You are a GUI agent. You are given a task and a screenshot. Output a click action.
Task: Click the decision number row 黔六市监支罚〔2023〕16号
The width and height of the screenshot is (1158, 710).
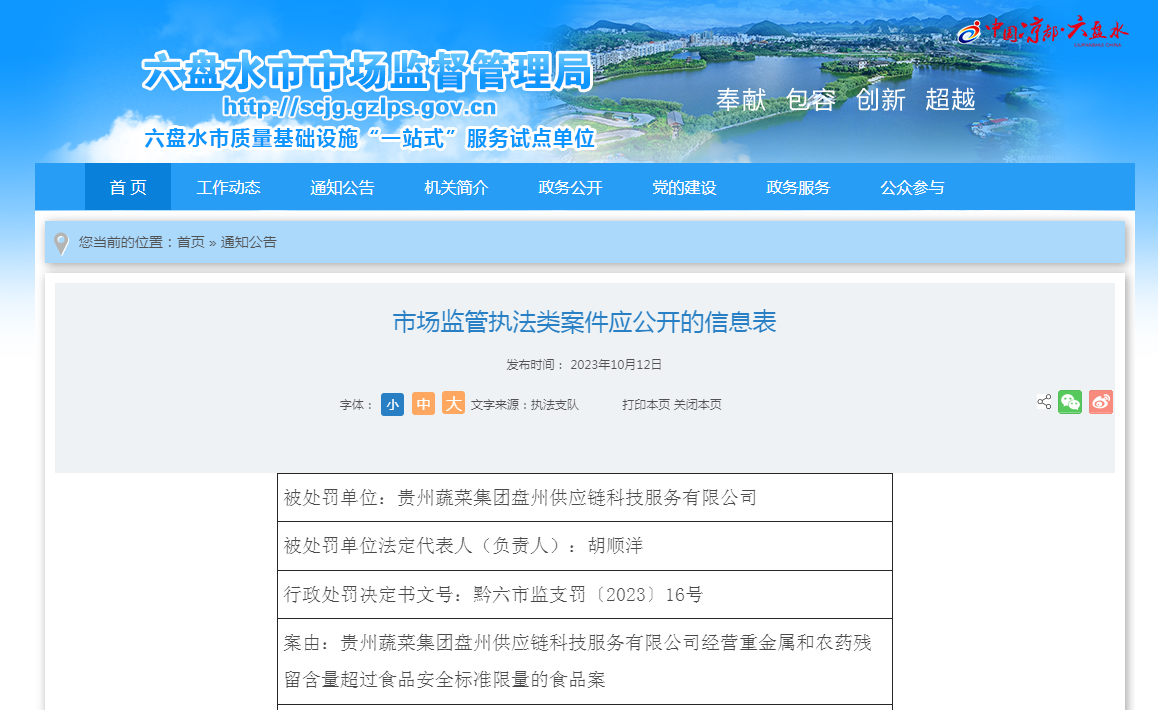(x=585, y=595)
